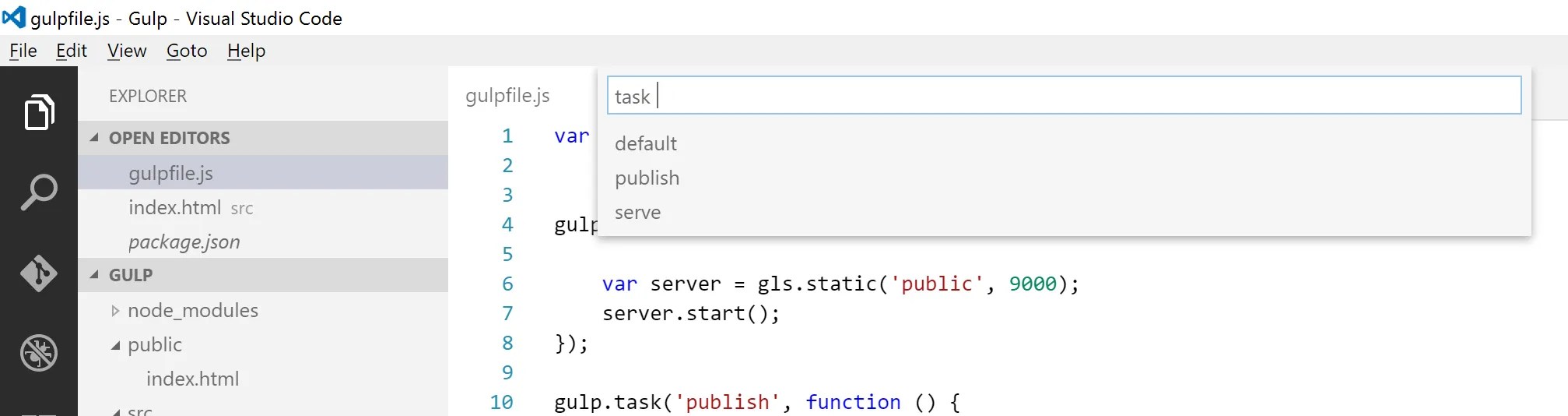Open the Debug view in the activity bar

pos(39,353)
